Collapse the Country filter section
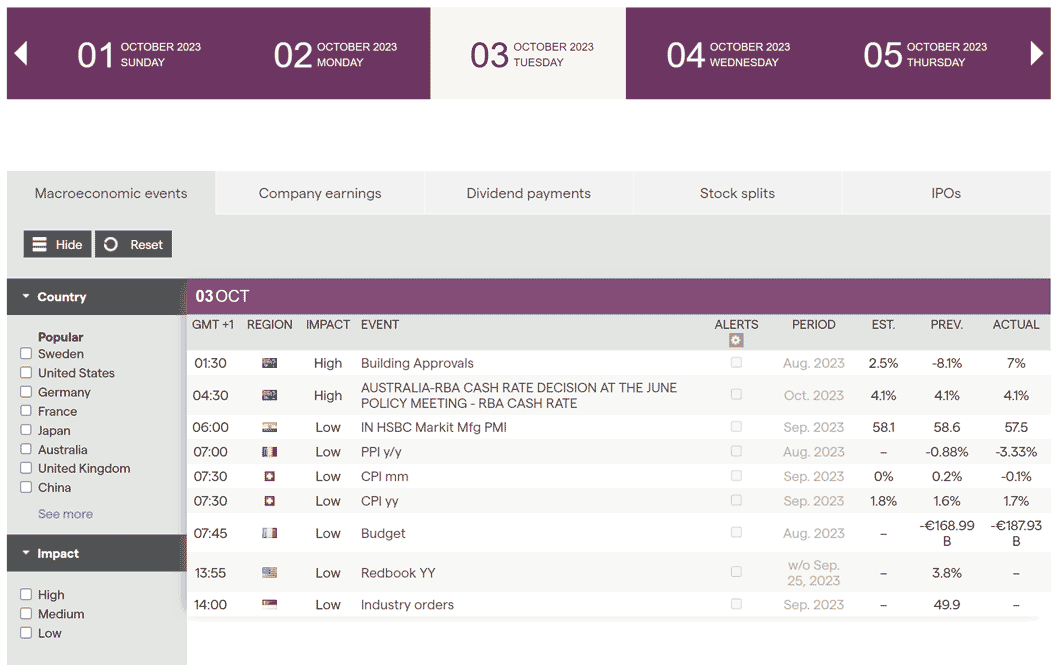 click(x=26, y=297)
